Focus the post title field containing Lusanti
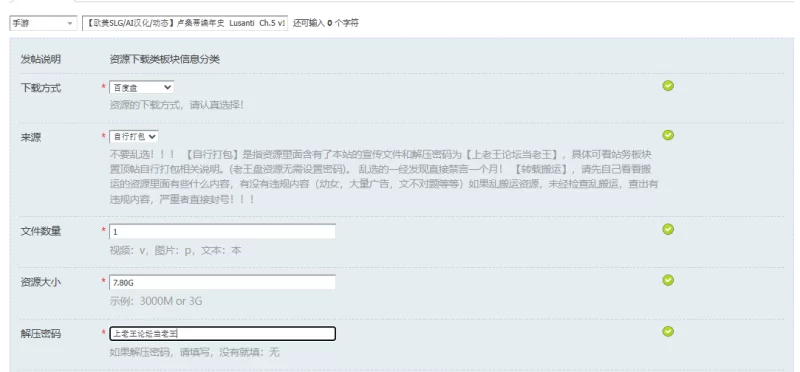Screen dimensions: 800x372 pos(185,23)
